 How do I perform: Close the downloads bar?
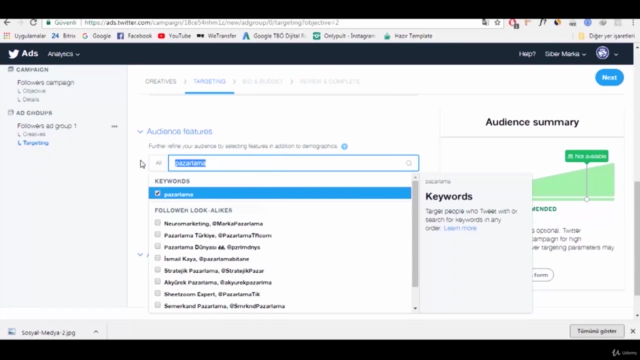(x=633, y=331)
